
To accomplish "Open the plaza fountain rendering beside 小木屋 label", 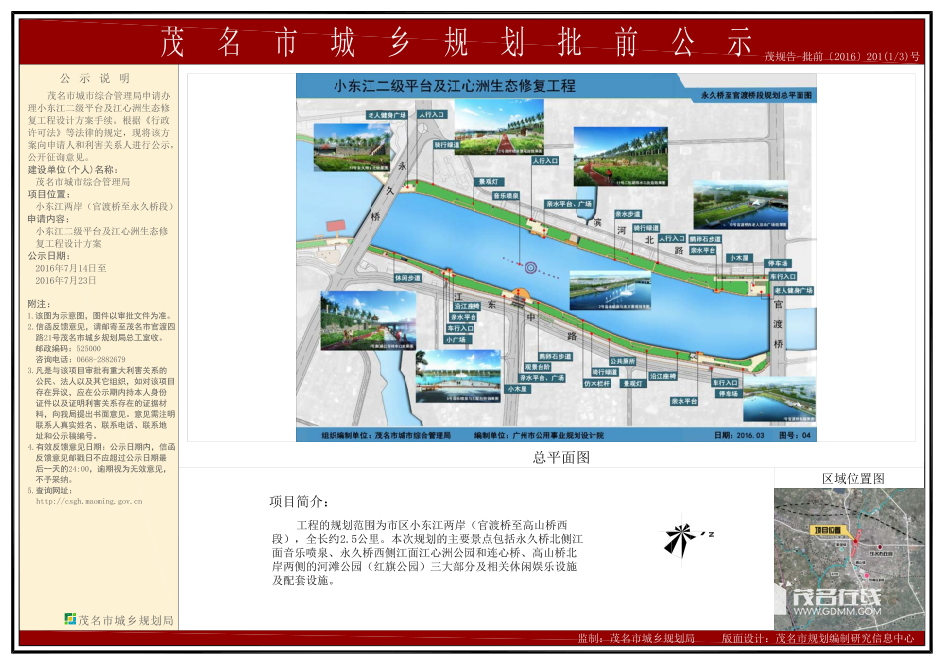I will click(x=458, y=376).
